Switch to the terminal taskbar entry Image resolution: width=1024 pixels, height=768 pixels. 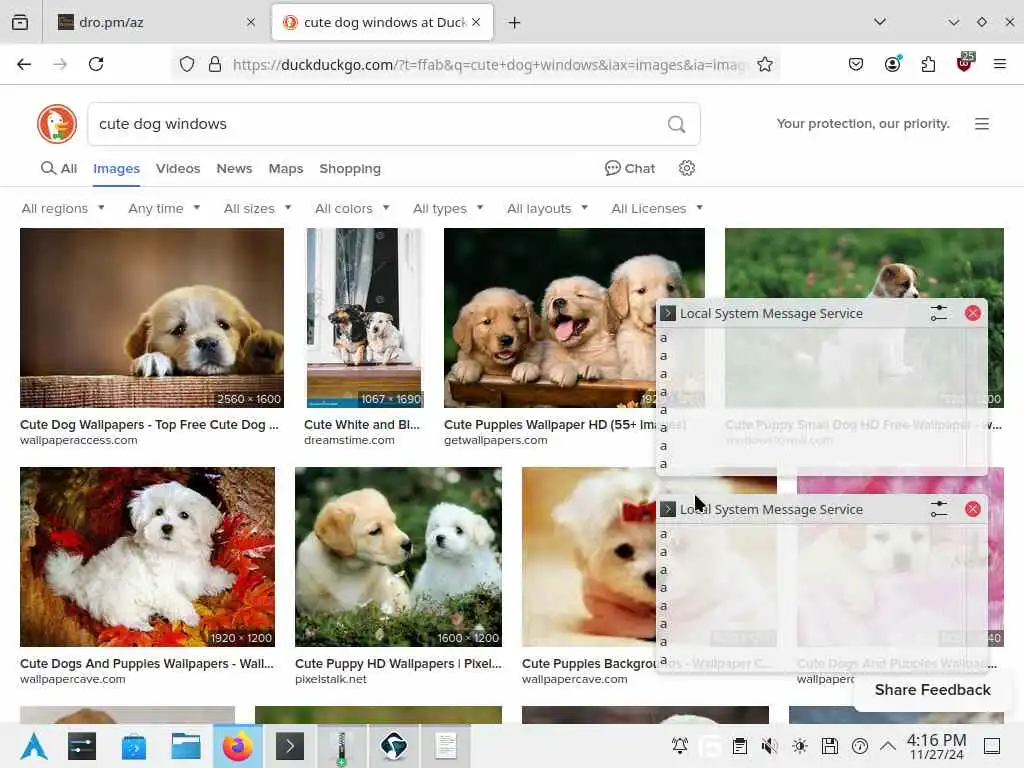click(290, 746)
